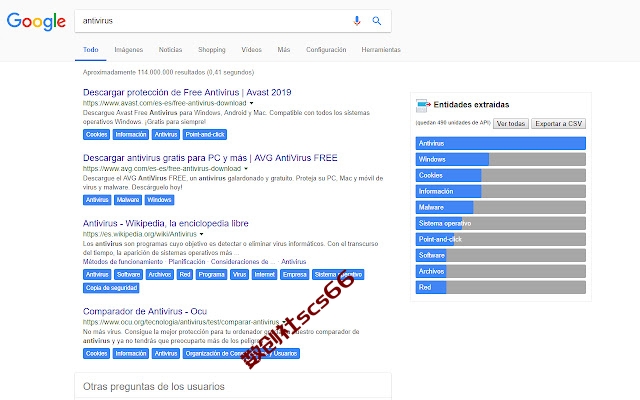Click Antivirus tag under the Avast result
The image size is (640, 400).
click(x=166, y=135)
